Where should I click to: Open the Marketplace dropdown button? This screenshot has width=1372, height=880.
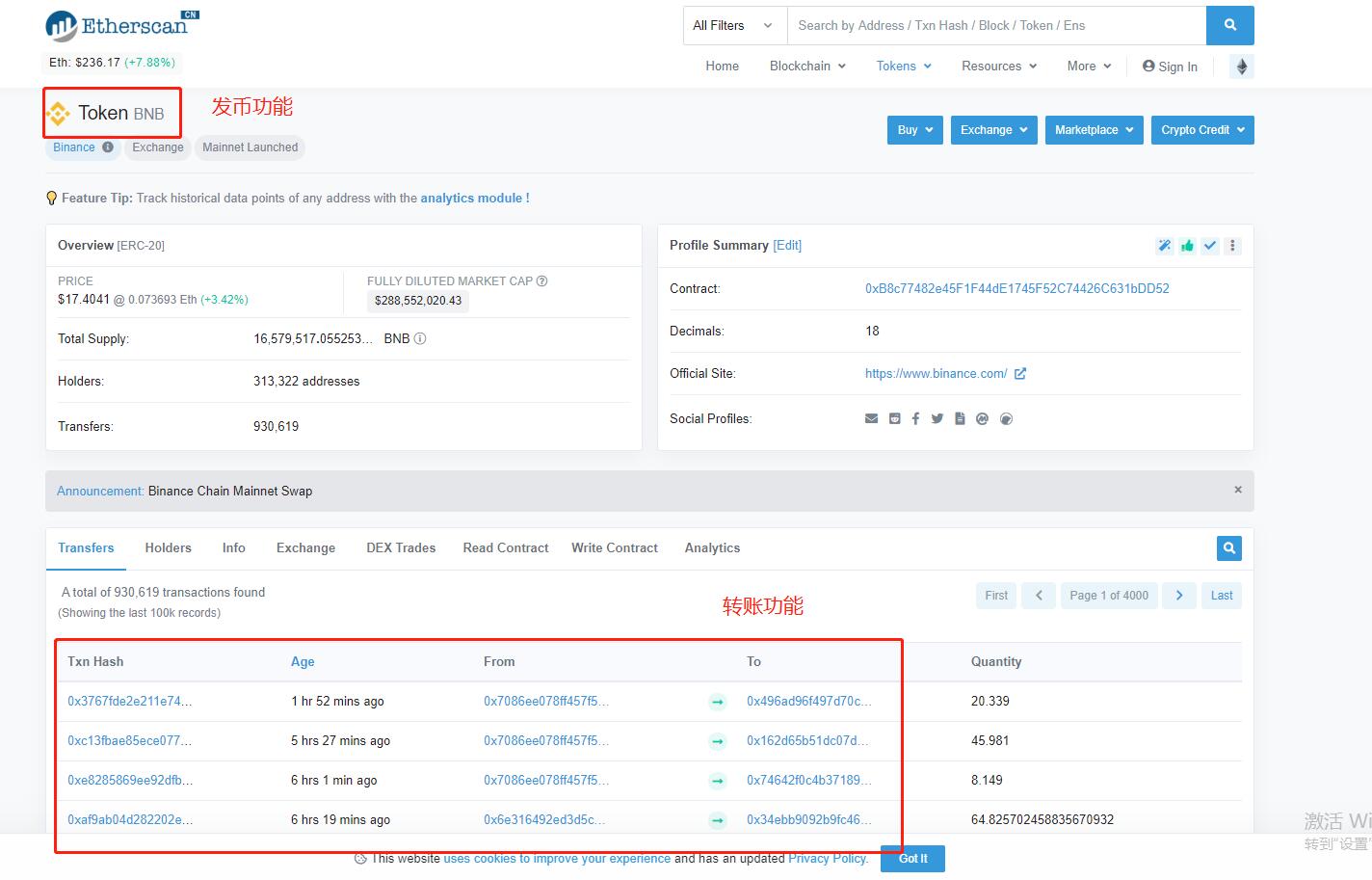tap(1095, 130)
